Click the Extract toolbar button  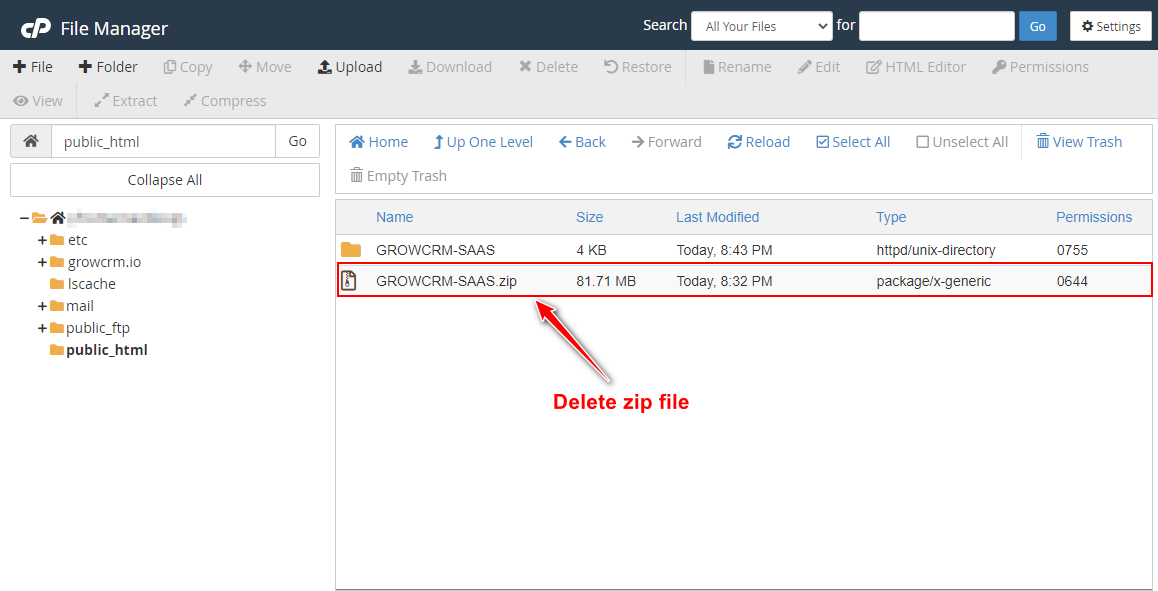[126, 101]
